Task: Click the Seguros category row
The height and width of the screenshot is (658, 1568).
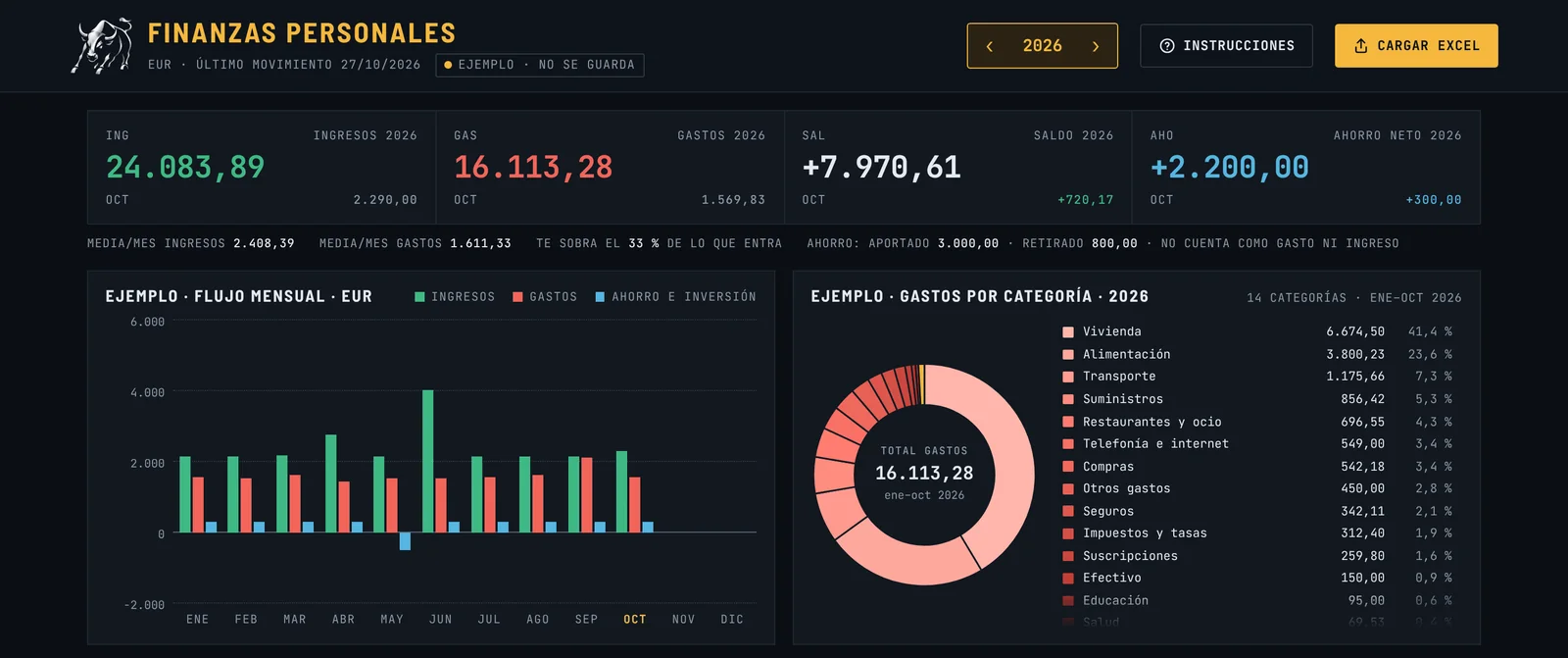Action: coord(1257,511)
